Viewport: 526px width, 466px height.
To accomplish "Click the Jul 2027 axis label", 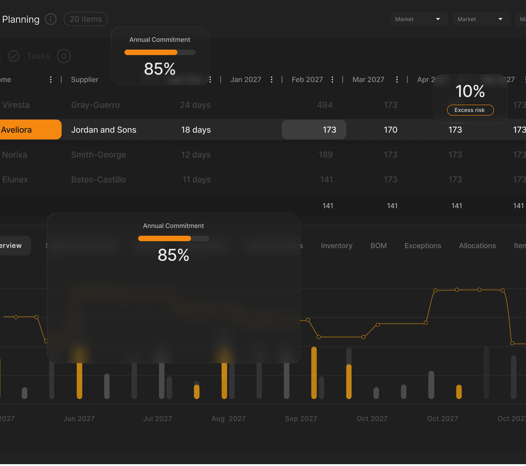I will click(x=157, y=418).
